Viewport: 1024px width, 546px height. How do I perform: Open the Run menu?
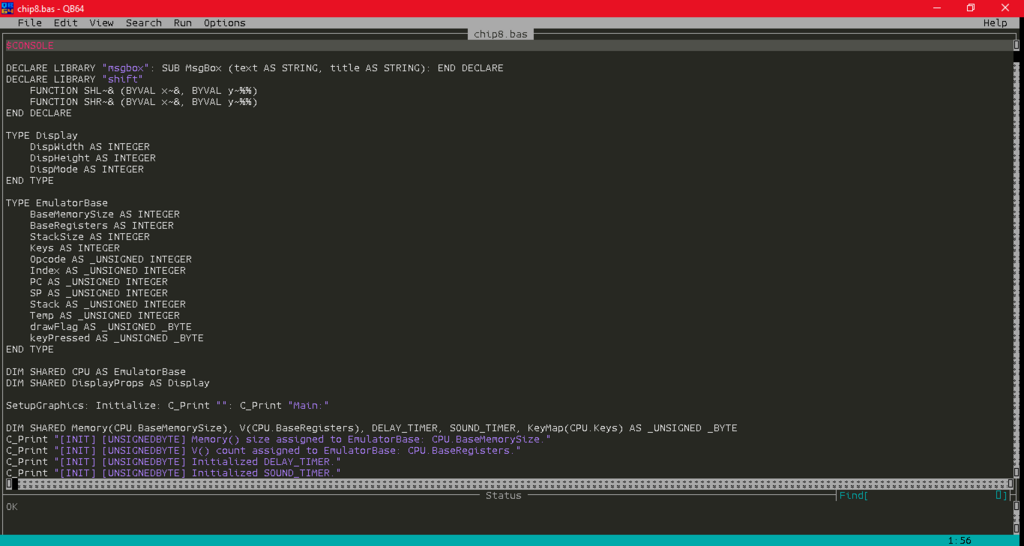coord(182,23)
